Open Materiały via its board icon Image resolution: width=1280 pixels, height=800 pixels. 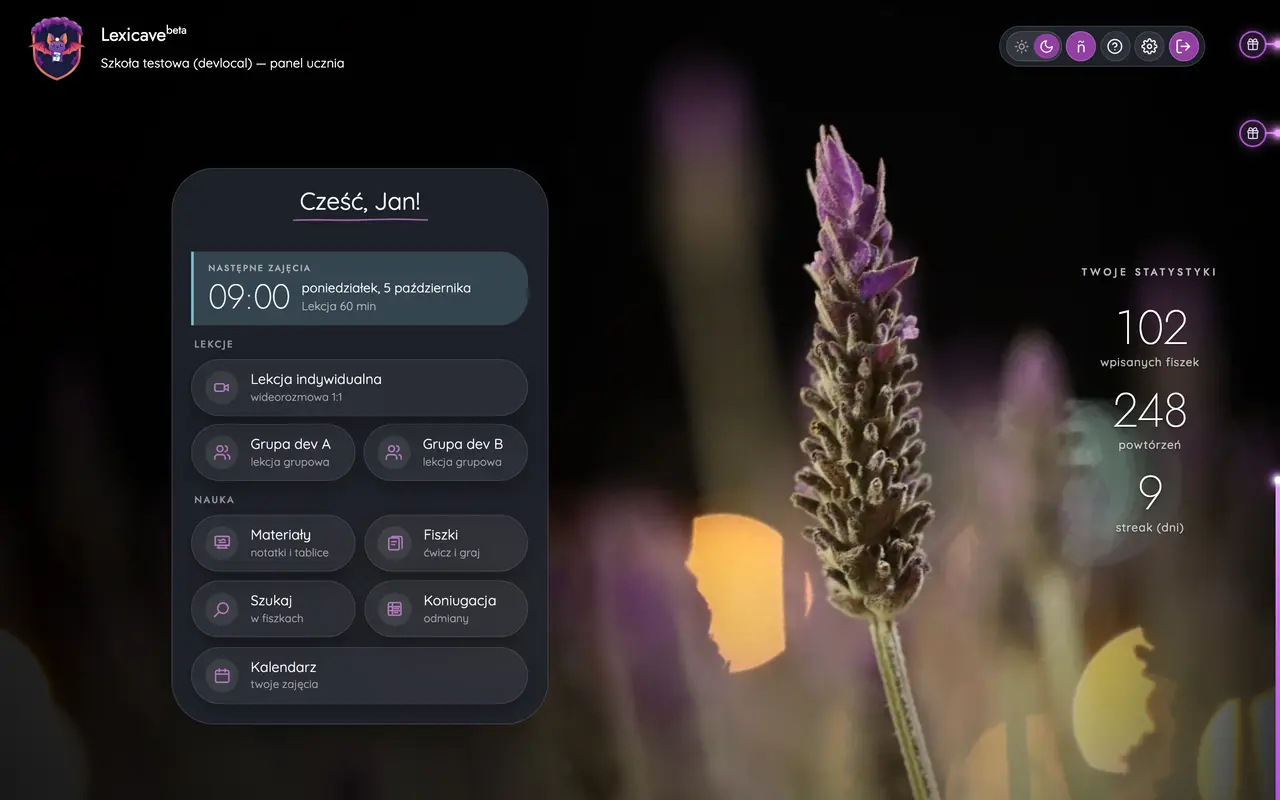(222, 543)
